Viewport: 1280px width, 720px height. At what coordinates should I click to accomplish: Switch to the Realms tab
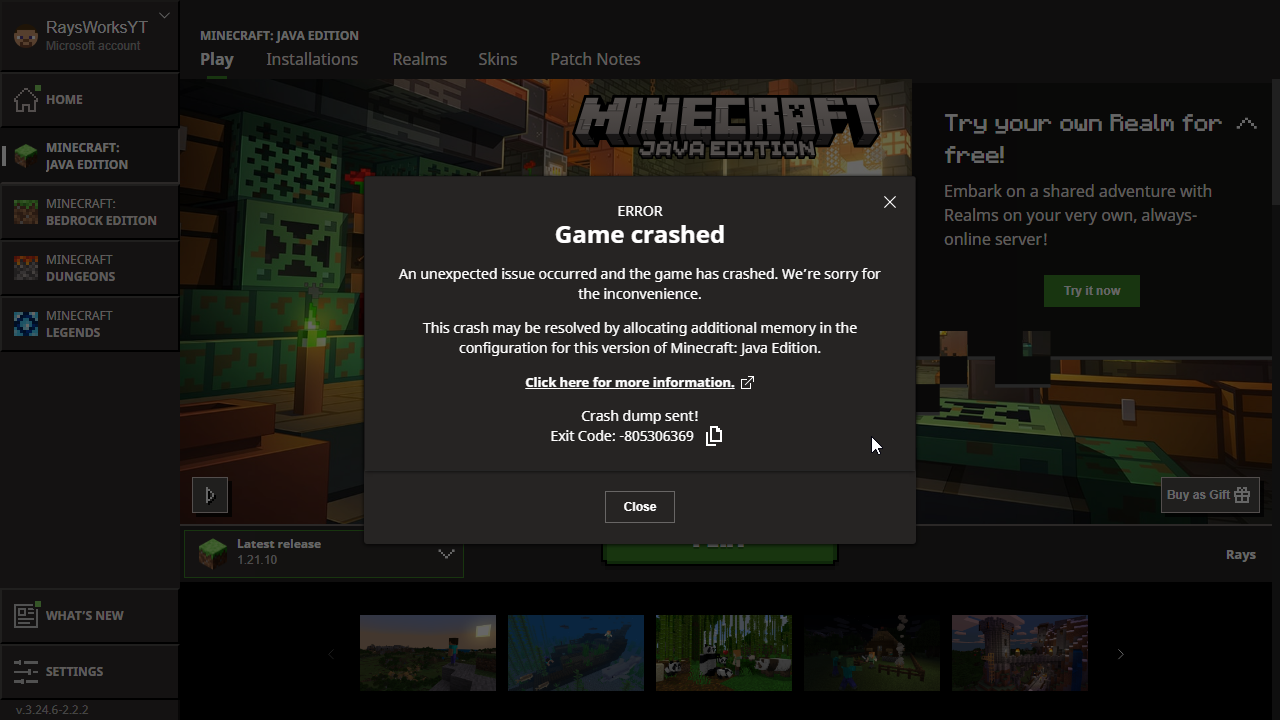[x=420, y=59]
